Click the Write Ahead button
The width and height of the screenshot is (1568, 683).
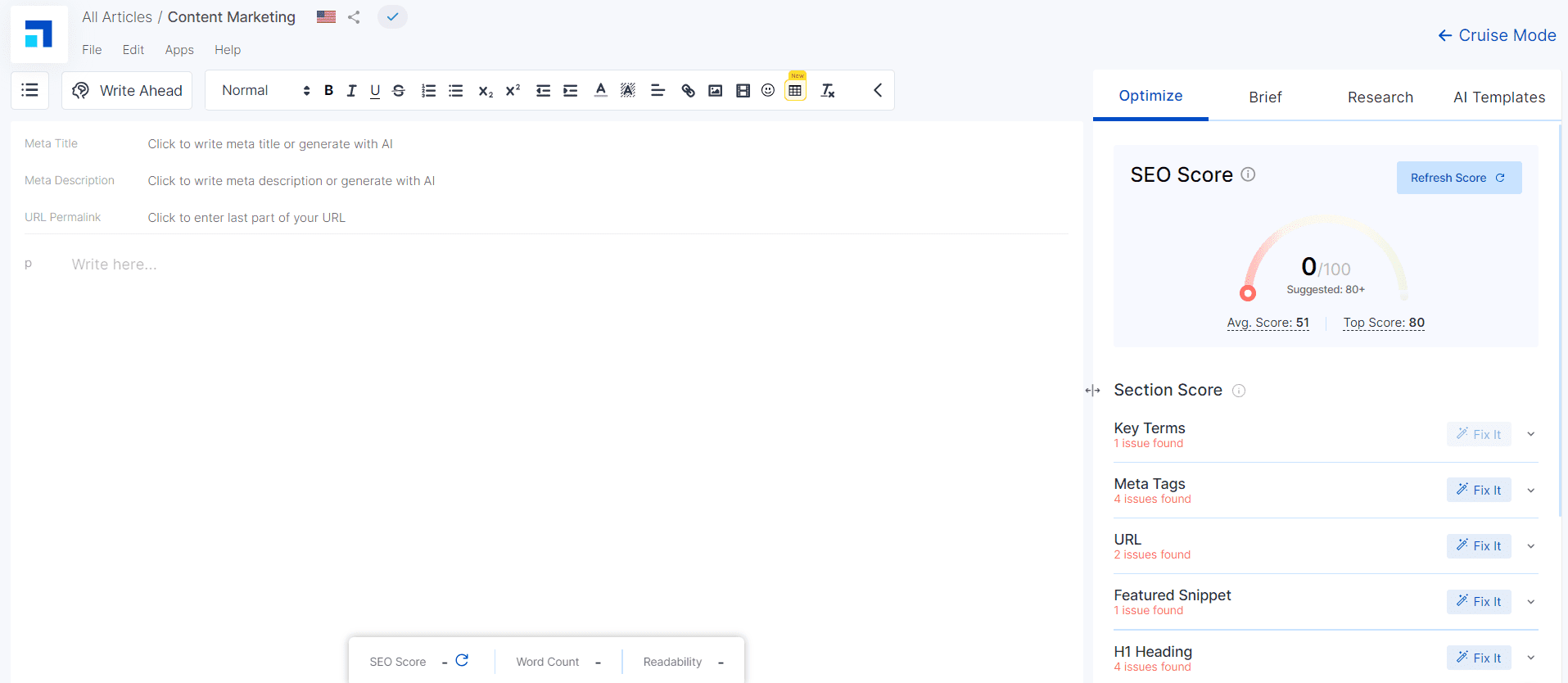click(x=127, y=90)
